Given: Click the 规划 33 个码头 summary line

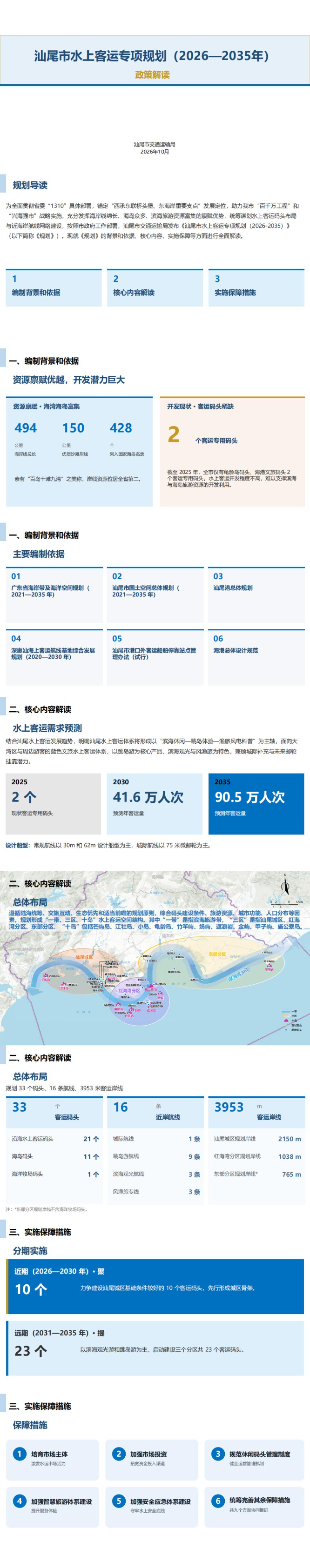Looking at the screenshot, I should [64, 1088].
